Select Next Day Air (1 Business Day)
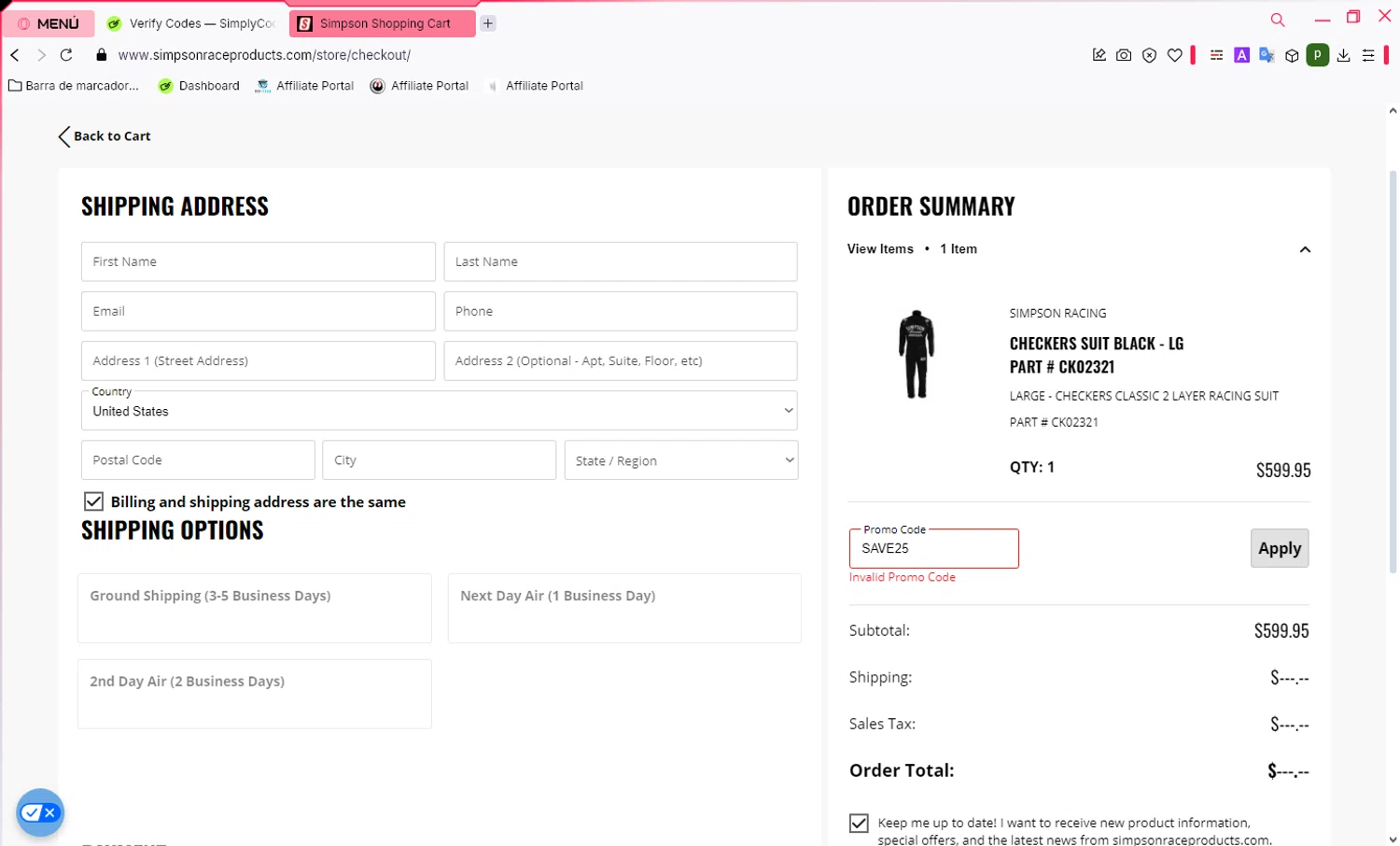 (624, 608)
